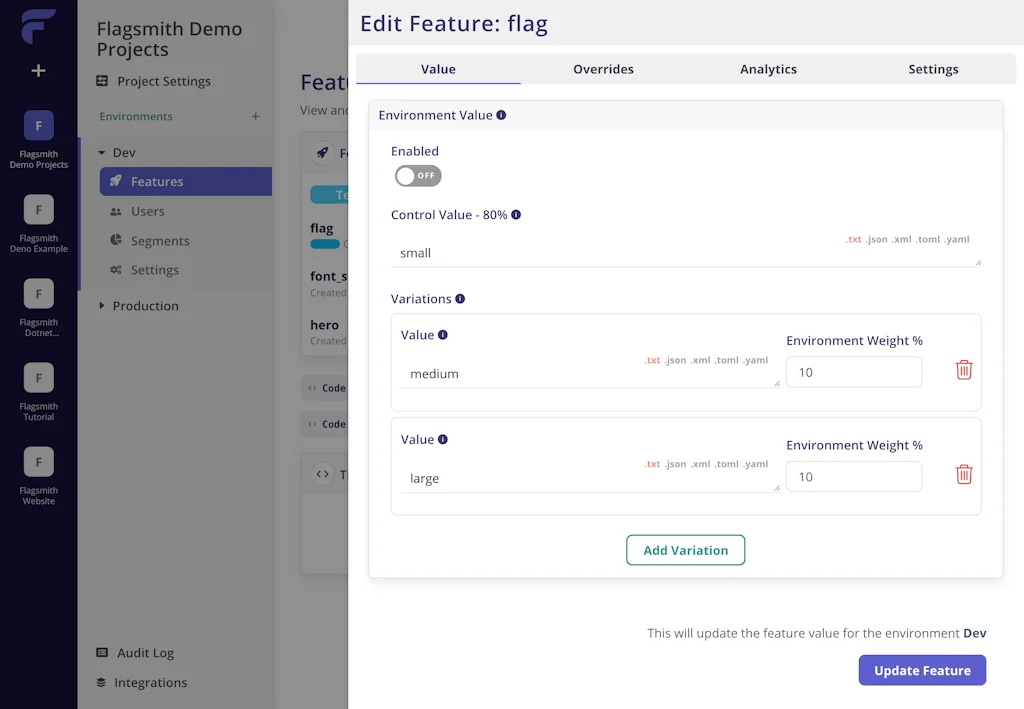Delete the medium variation with trash icon
The height and width of the screenshot is (709, 1024).
[x=963, y=370]
